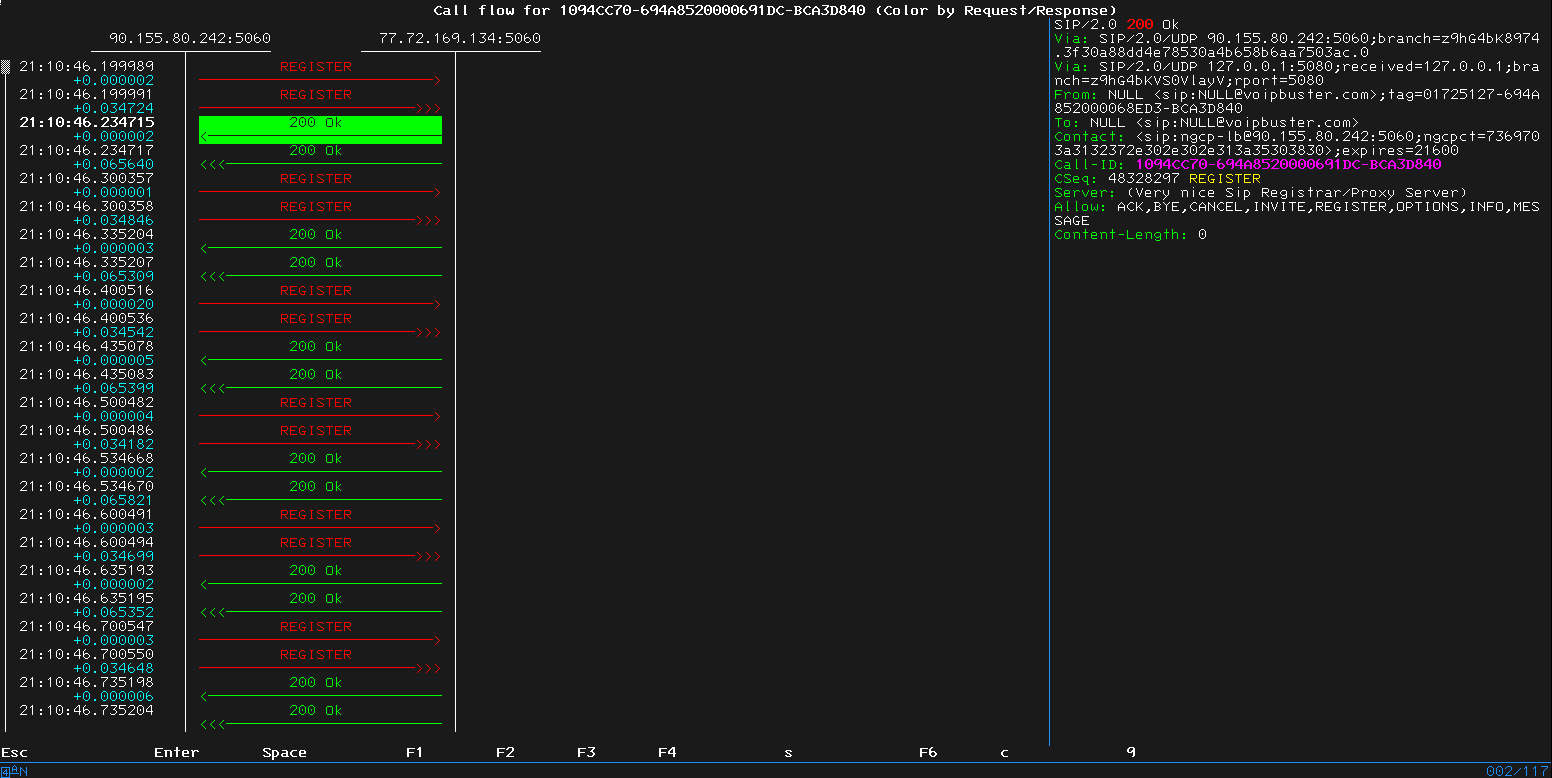Click the triple red arrowhead at 21:10:46.199991

coord(430,108)
